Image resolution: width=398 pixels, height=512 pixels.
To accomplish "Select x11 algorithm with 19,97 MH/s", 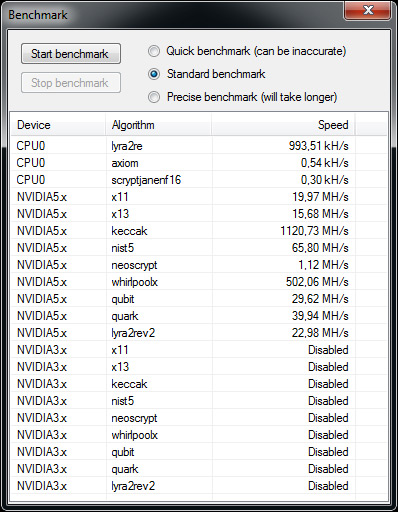I will click(199, 197).
